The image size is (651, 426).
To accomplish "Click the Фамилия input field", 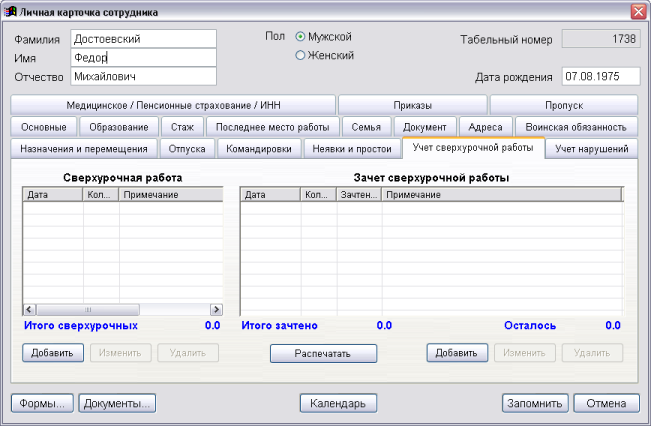I will click(x=144, y=39).
